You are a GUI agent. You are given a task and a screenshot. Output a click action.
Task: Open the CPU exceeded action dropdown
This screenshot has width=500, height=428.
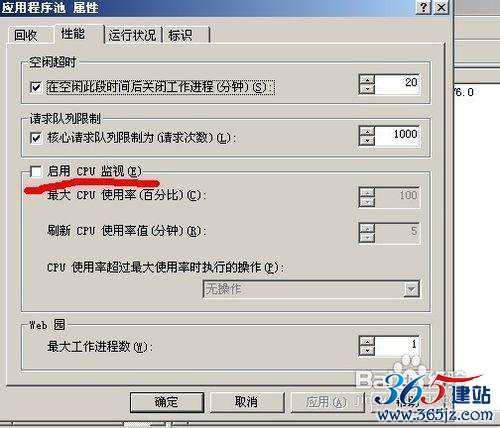pos(411,289)
